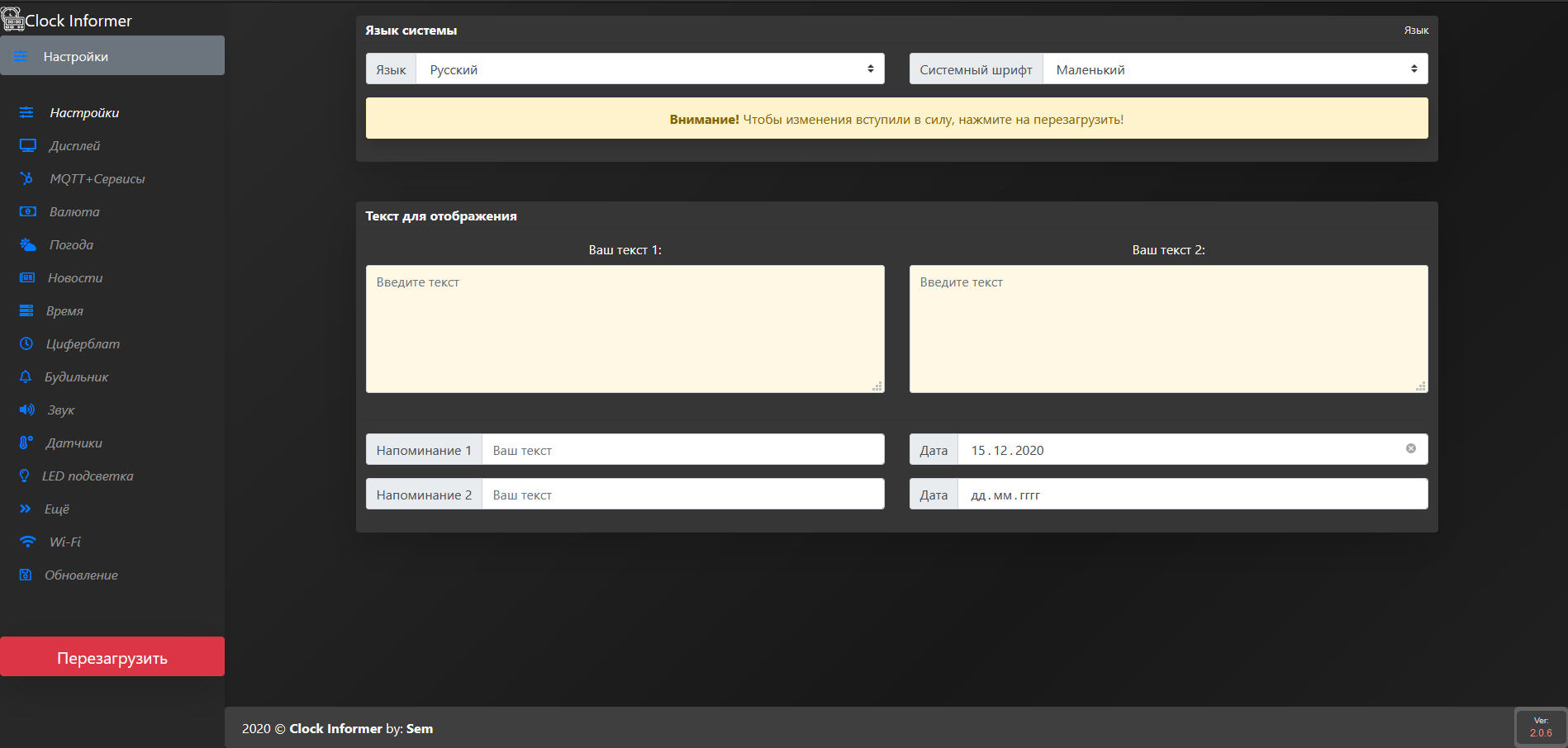This screenshot has height=748, width=1568.
Task: Click the top Настройки header button
Action: point(112,56)
